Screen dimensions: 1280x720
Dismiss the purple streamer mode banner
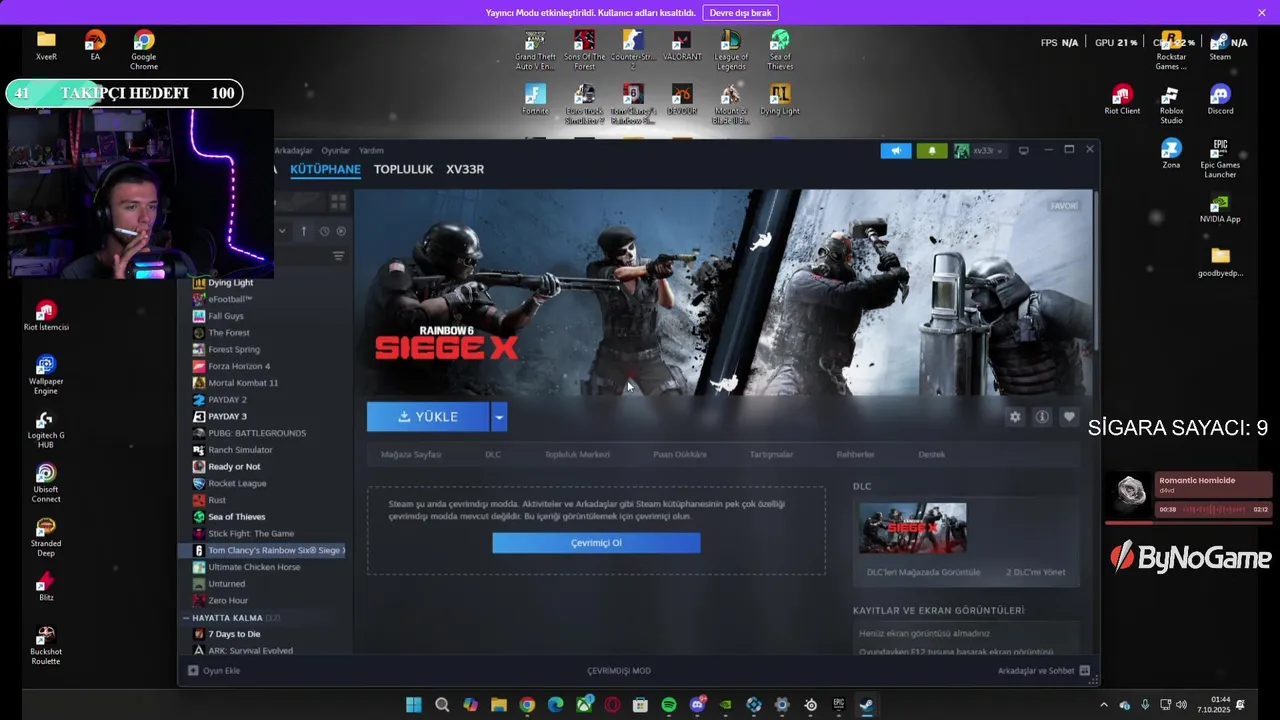coord(1262,13)
